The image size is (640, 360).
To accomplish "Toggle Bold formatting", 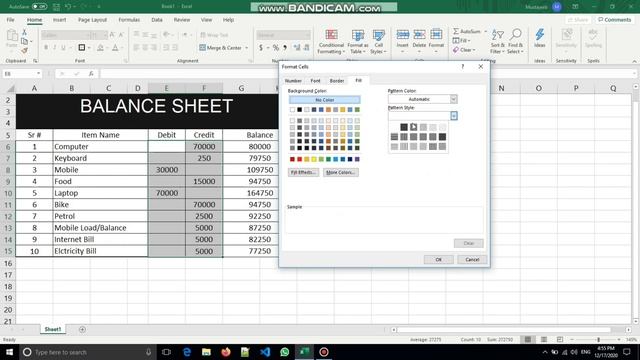I will pos(46,48).
